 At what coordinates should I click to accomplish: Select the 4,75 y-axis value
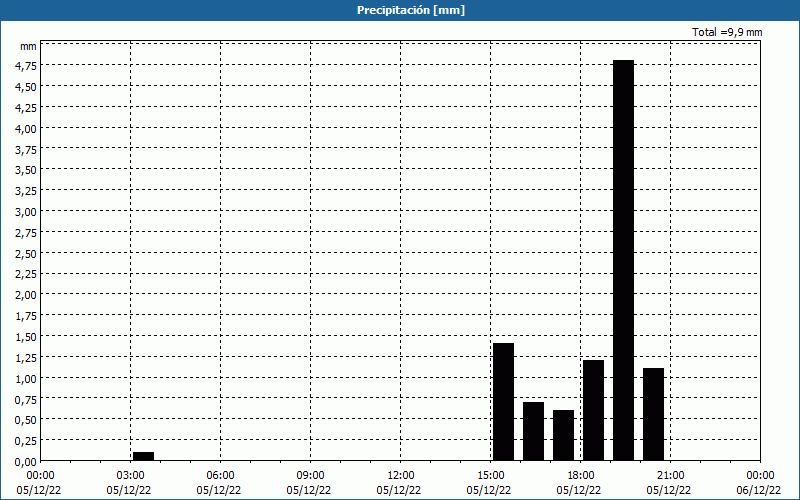click(25, 66)
